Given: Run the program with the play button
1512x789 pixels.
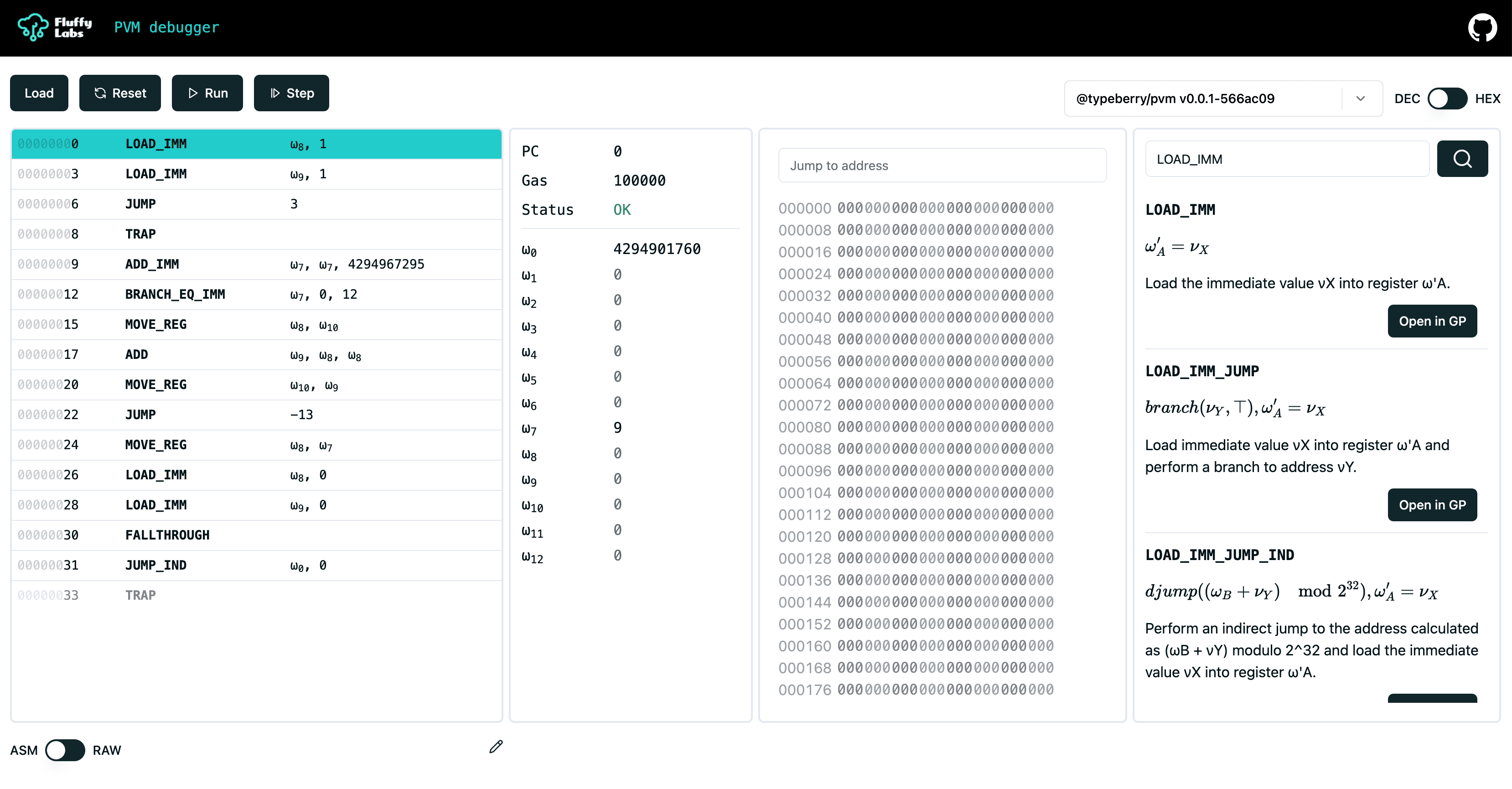Looking at the screenshot, I should pos(207,93).
